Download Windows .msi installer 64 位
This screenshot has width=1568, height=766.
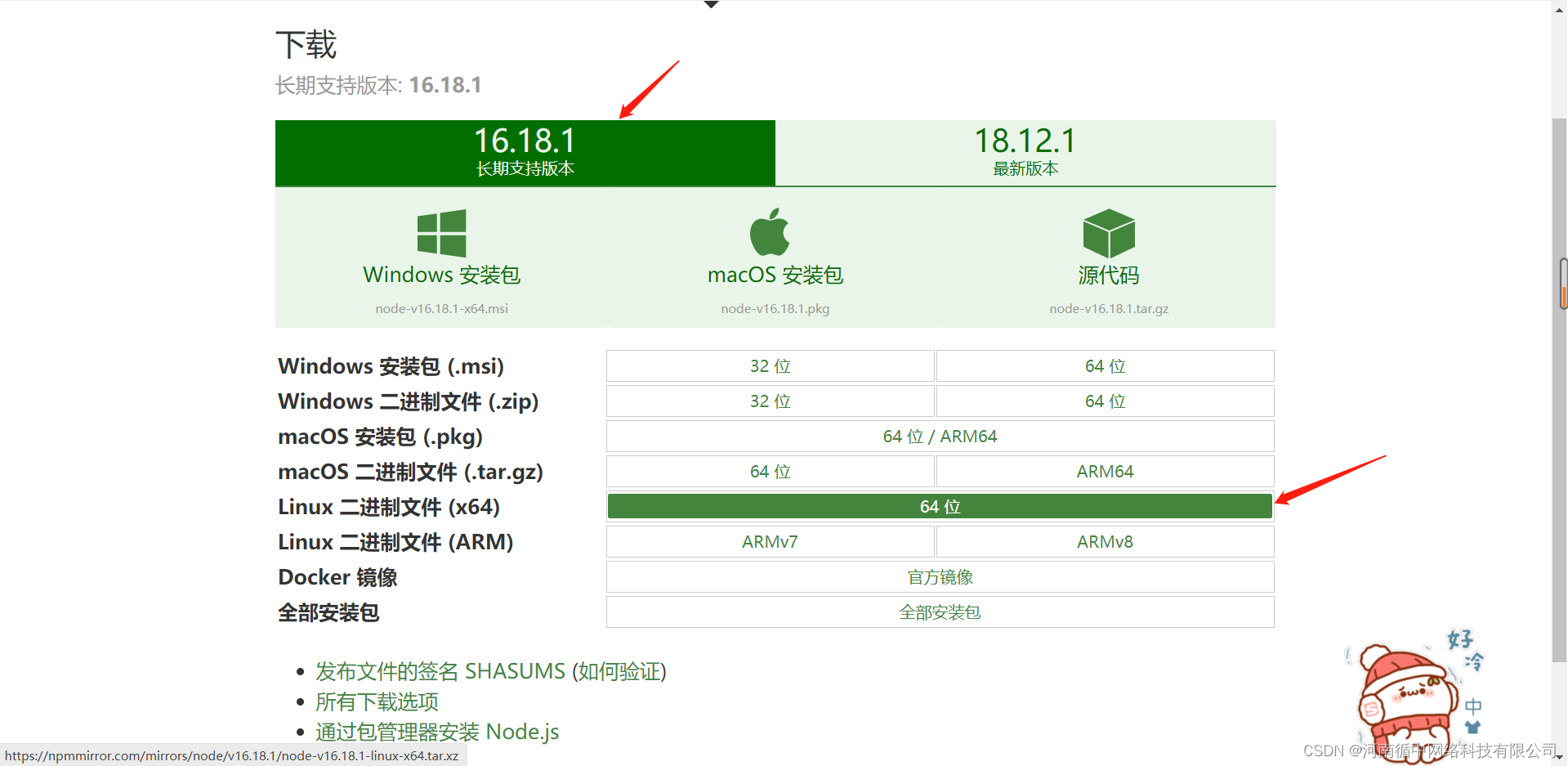1106,366
